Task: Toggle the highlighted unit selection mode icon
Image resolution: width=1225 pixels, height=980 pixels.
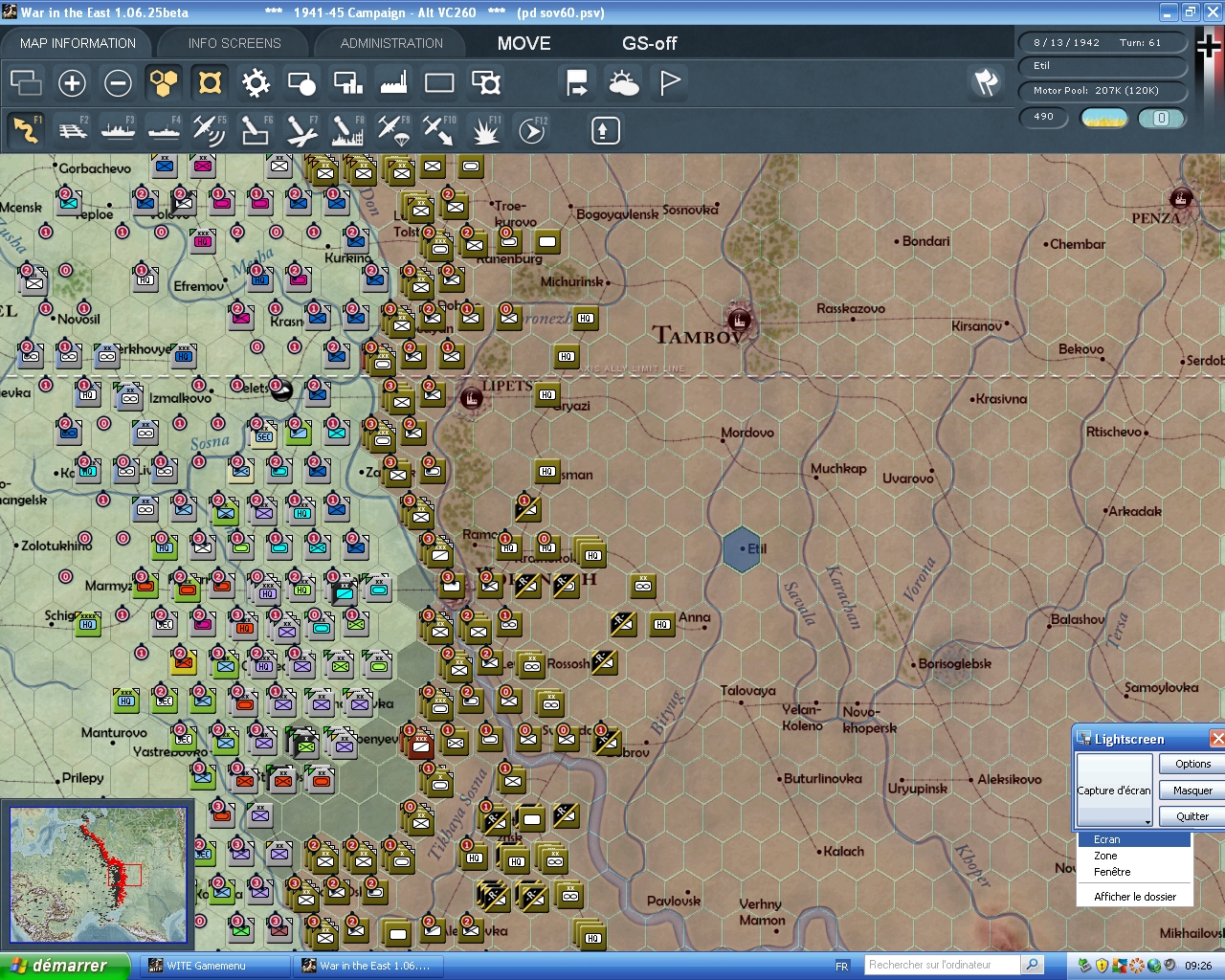Action: 210,83
